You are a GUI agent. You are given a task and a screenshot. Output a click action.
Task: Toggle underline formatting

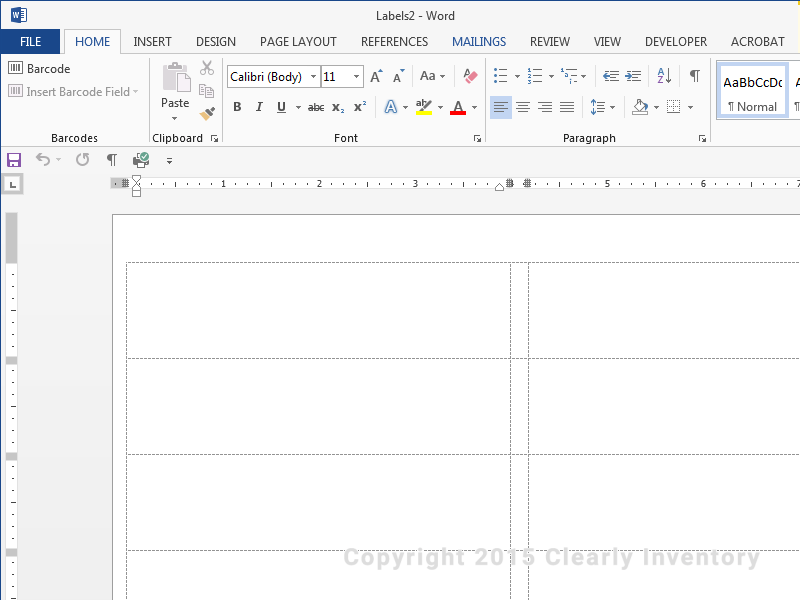point(281,107)
